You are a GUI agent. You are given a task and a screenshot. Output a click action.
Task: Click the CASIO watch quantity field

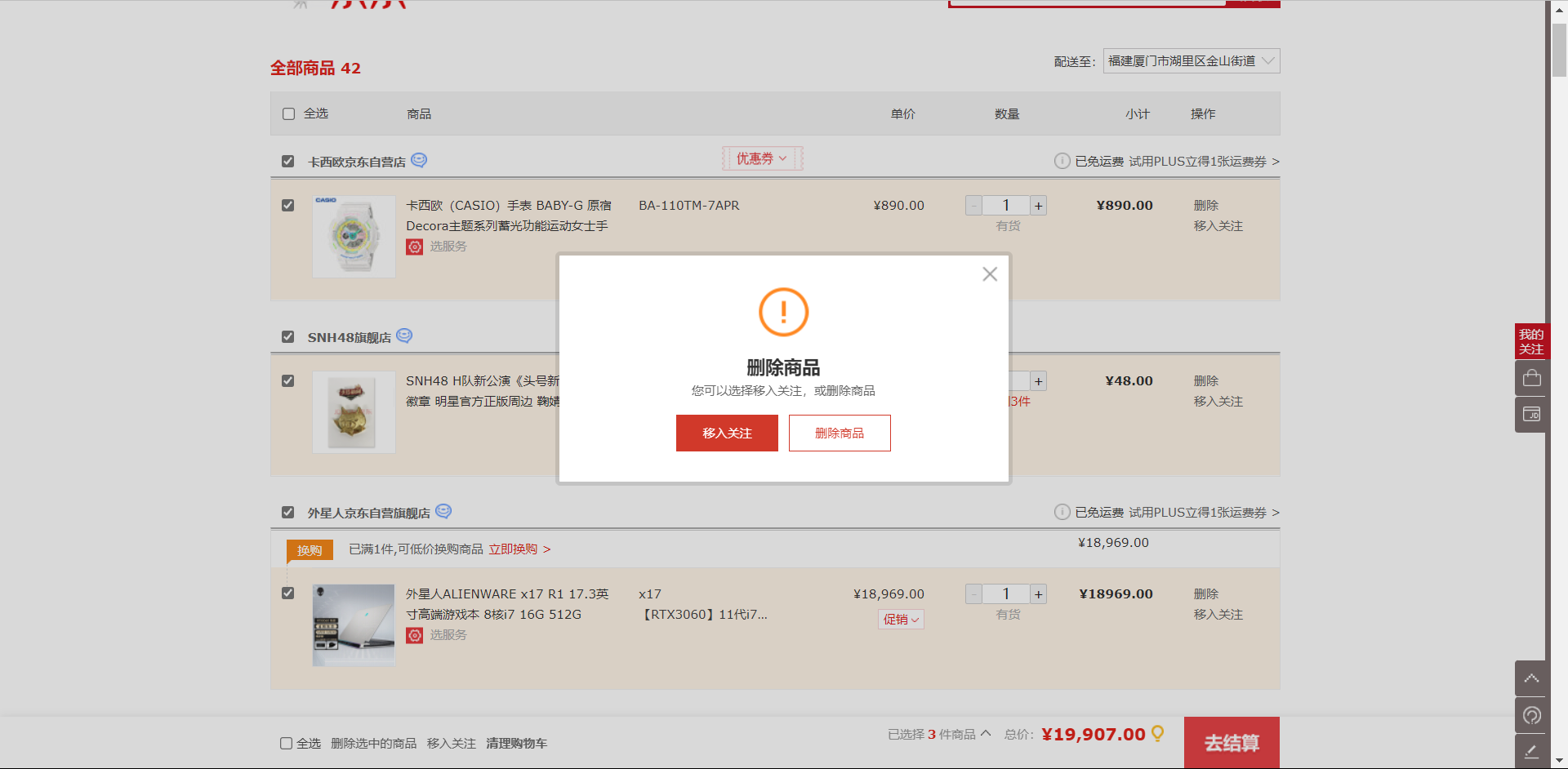(1006, 206)
